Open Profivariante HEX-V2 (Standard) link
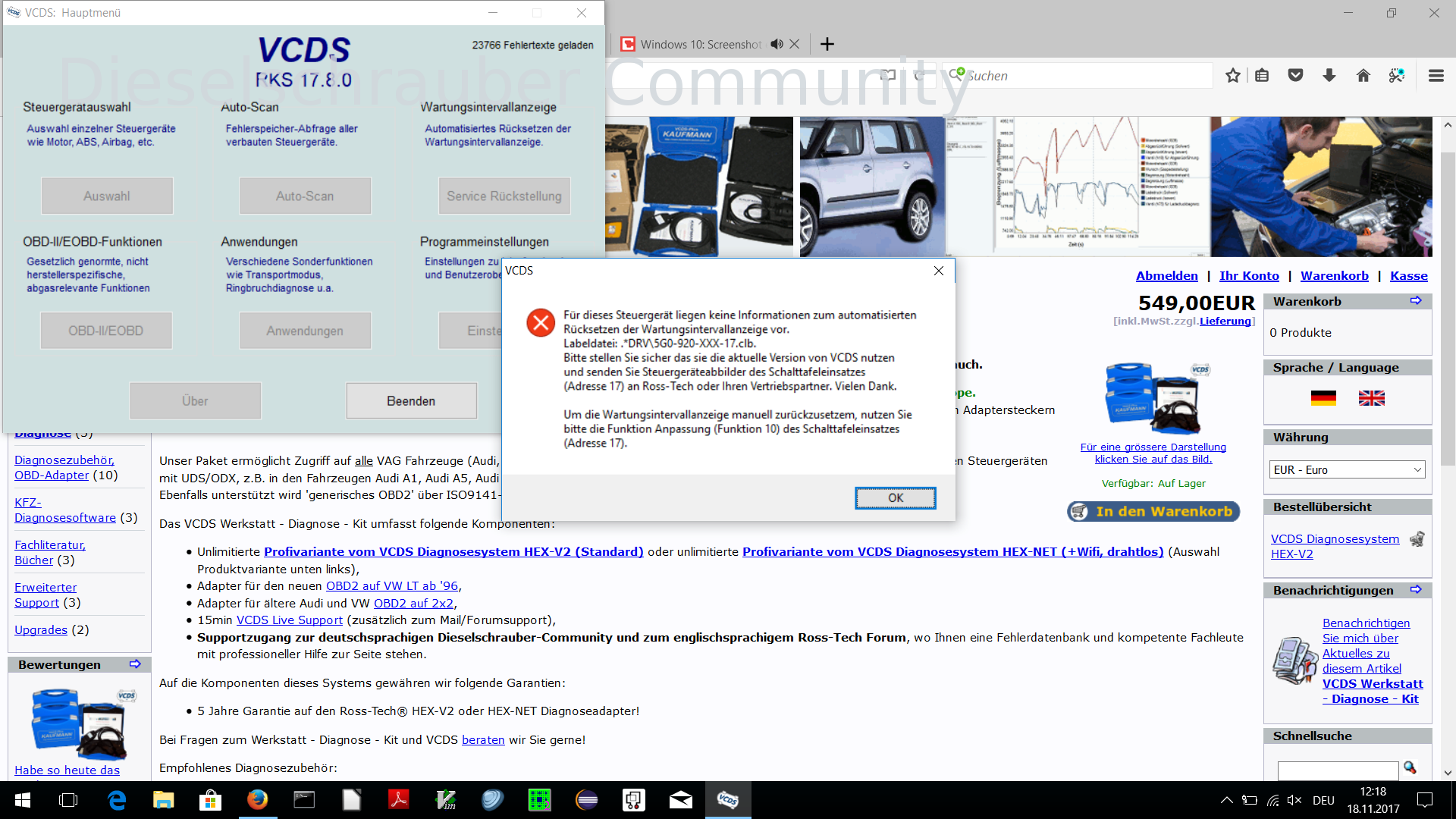This screenshot has width=1456, height=819. tap(453, 552)
